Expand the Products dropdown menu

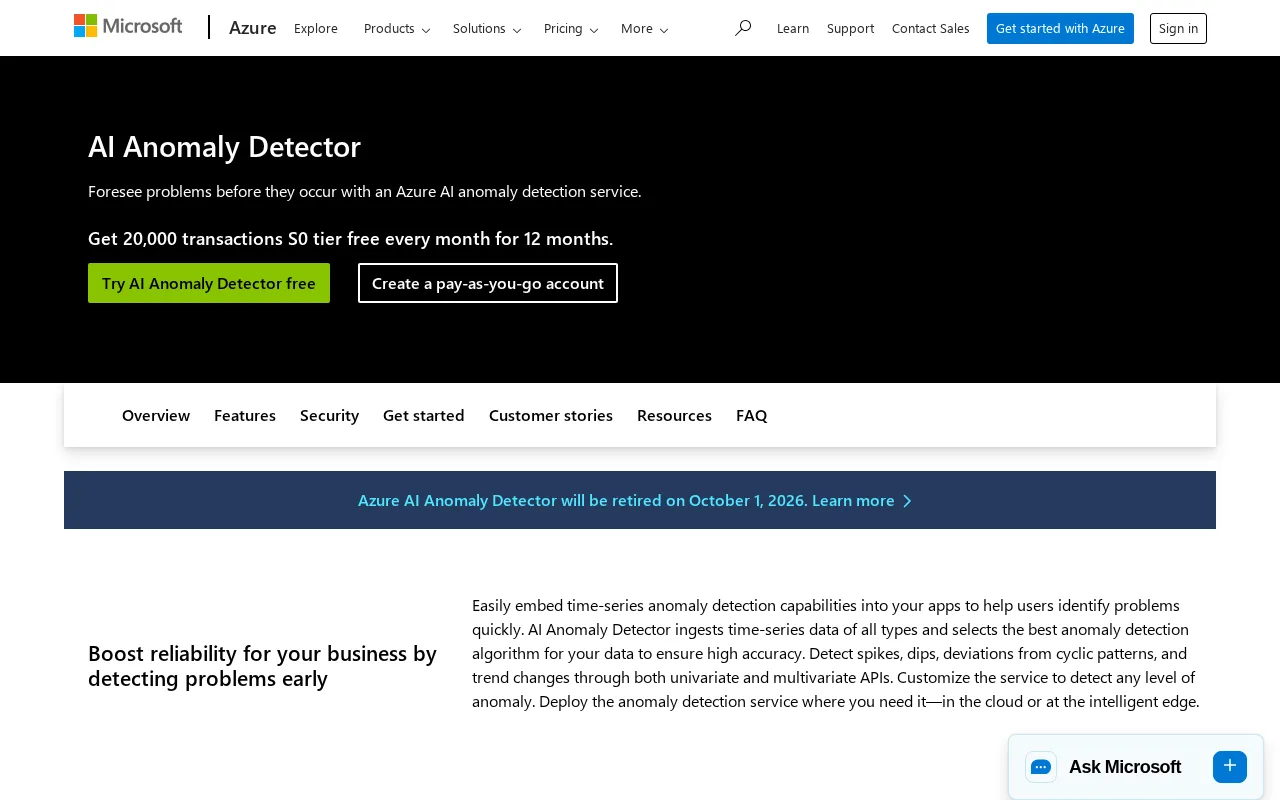(x=397, y=28)
